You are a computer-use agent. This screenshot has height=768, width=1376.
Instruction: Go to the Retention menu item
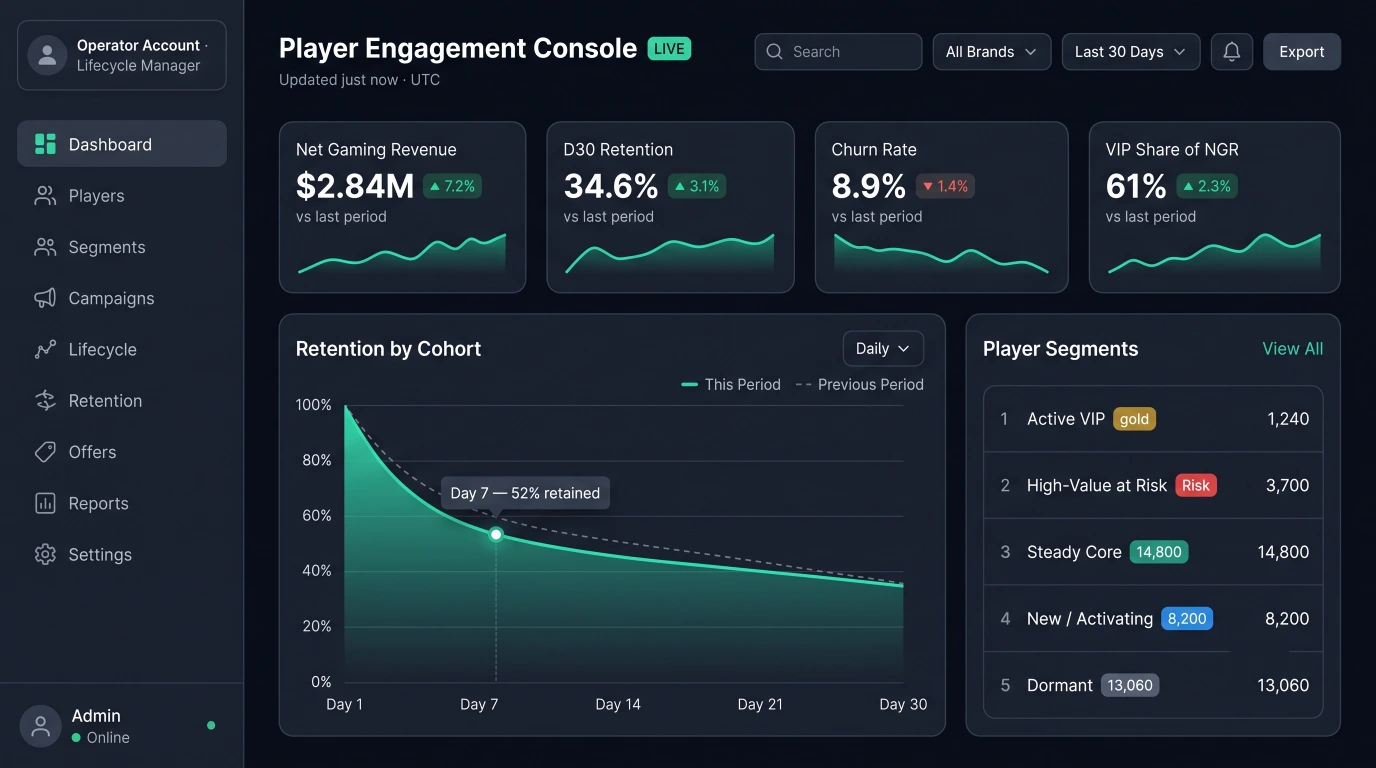pos(122,401)
